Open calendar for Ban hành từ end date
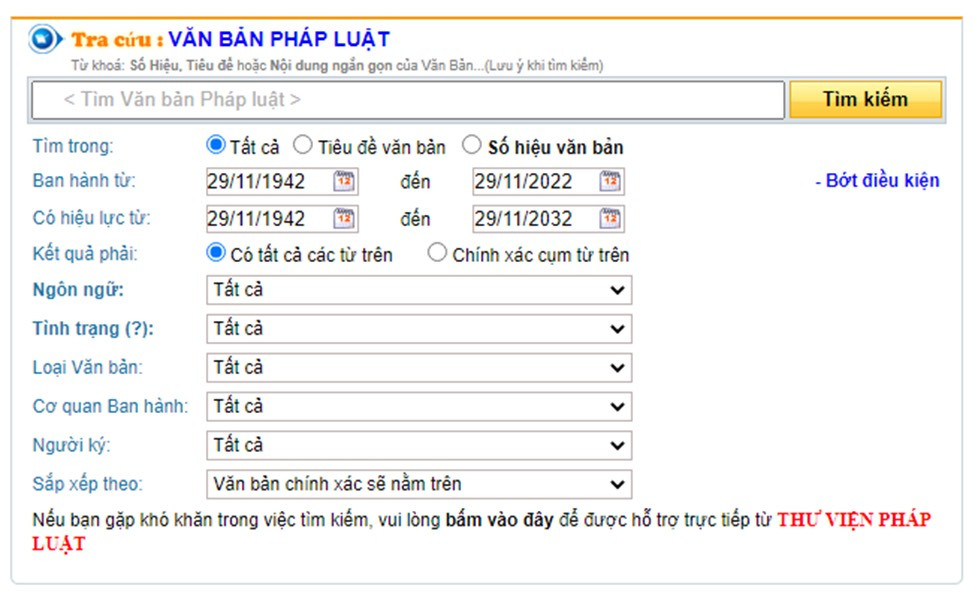 pyautogui.click(x=610, y=182)
